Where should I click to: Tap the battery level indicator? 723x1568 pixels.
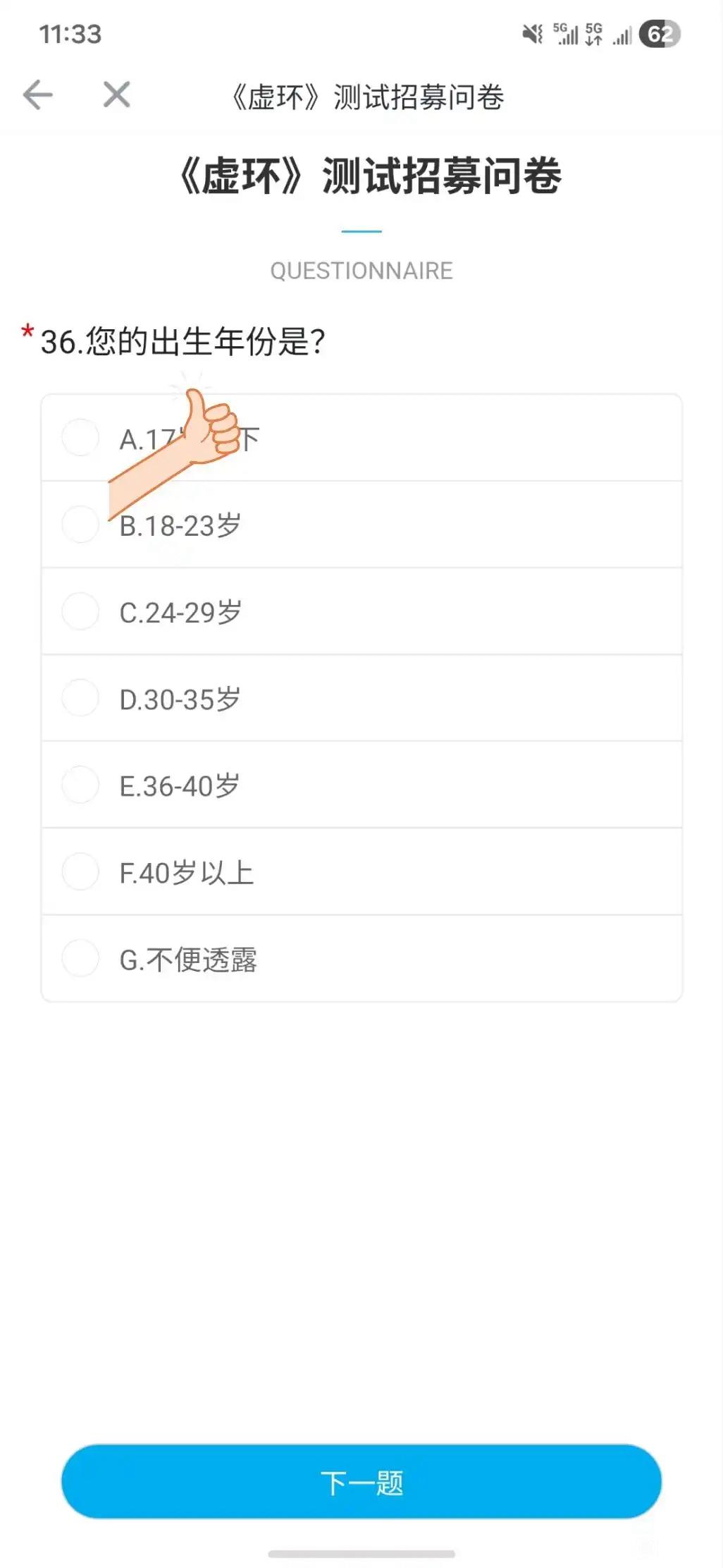click(660, 34)
